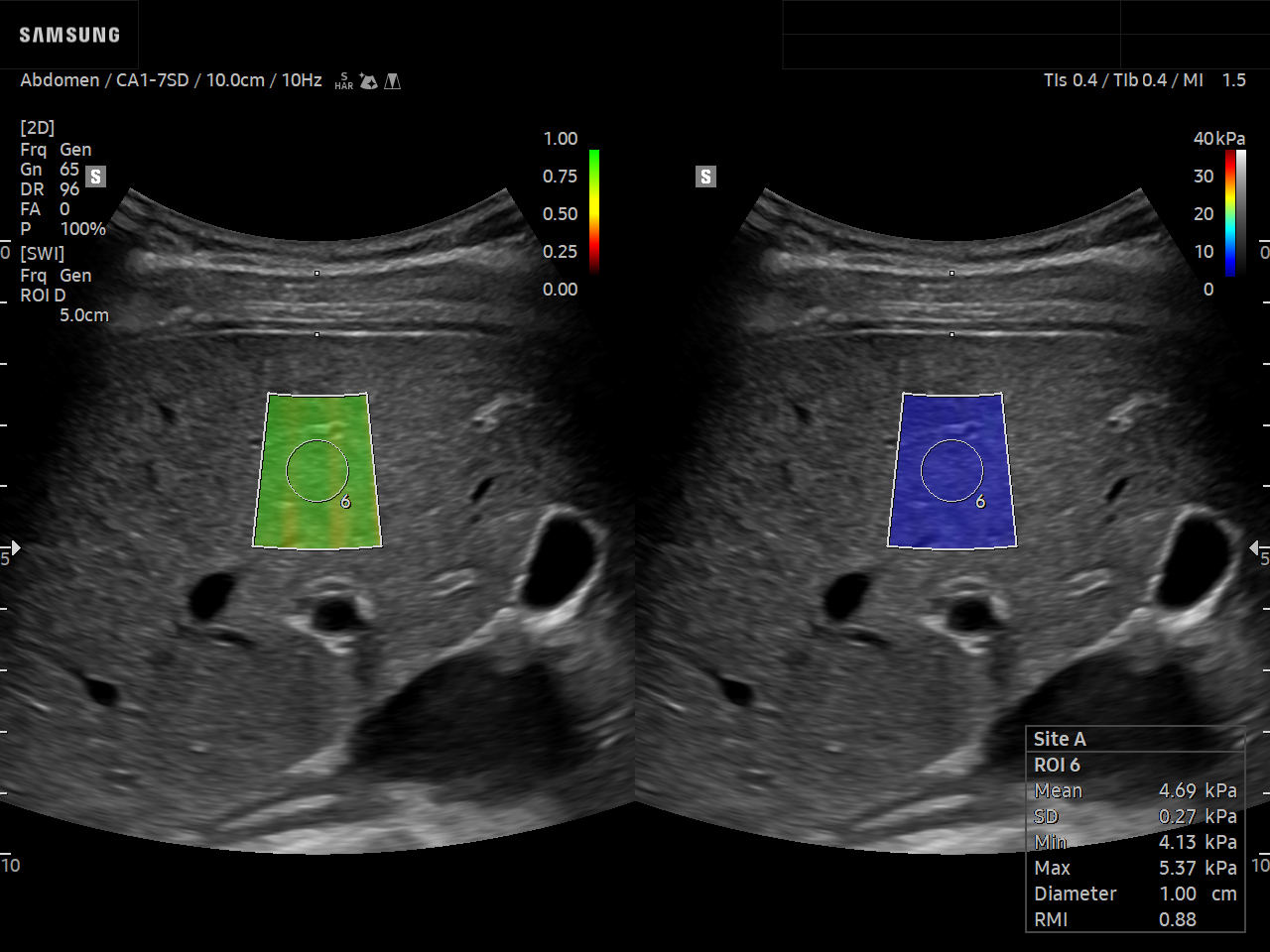The width and height of the screenshot is (1270, 952).
Task: Click the Min value "4.13 kPa"
Action: click(x=1198, y=842)
